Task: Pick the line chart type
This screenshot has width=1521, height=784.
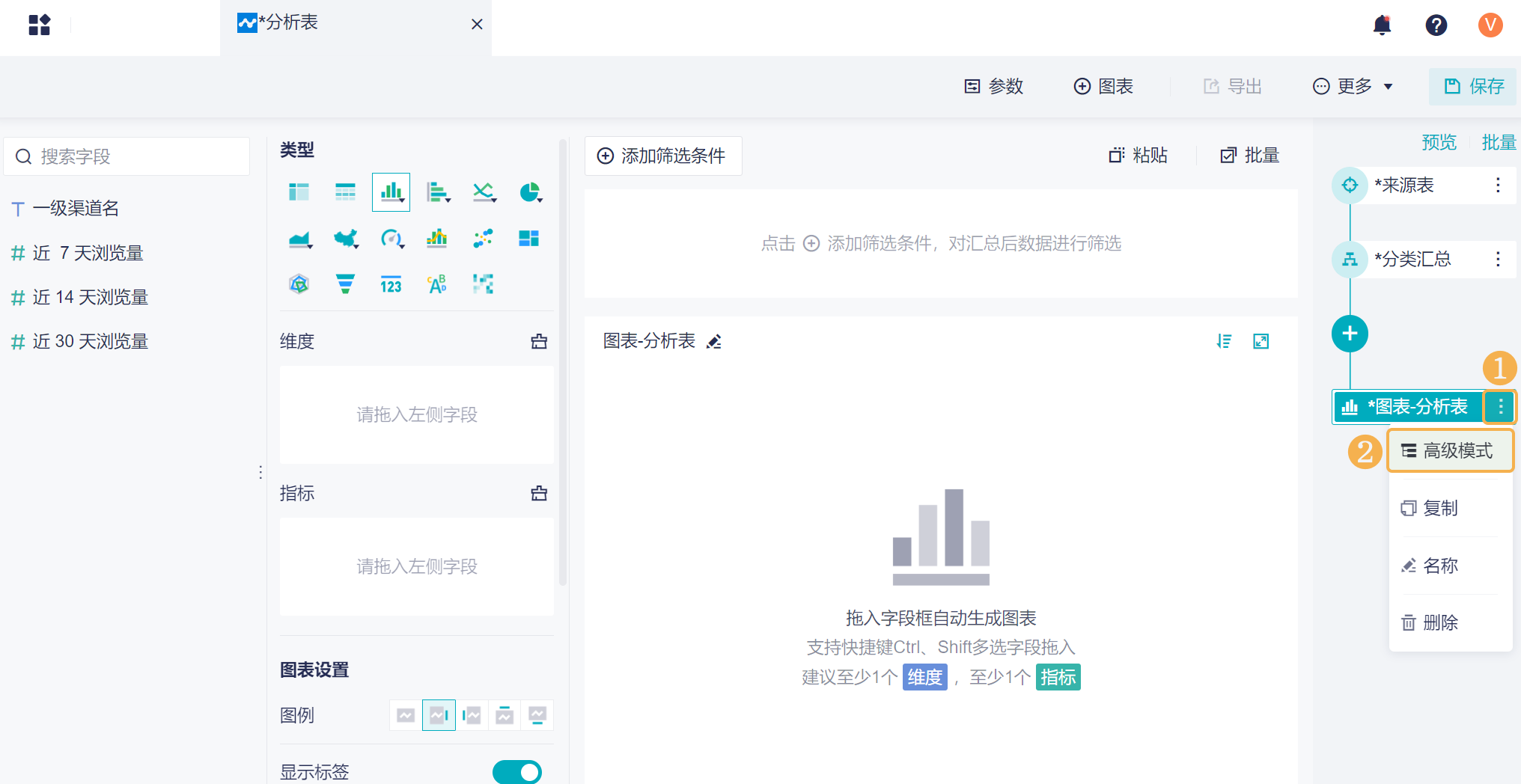Action: tap(484, 192)
